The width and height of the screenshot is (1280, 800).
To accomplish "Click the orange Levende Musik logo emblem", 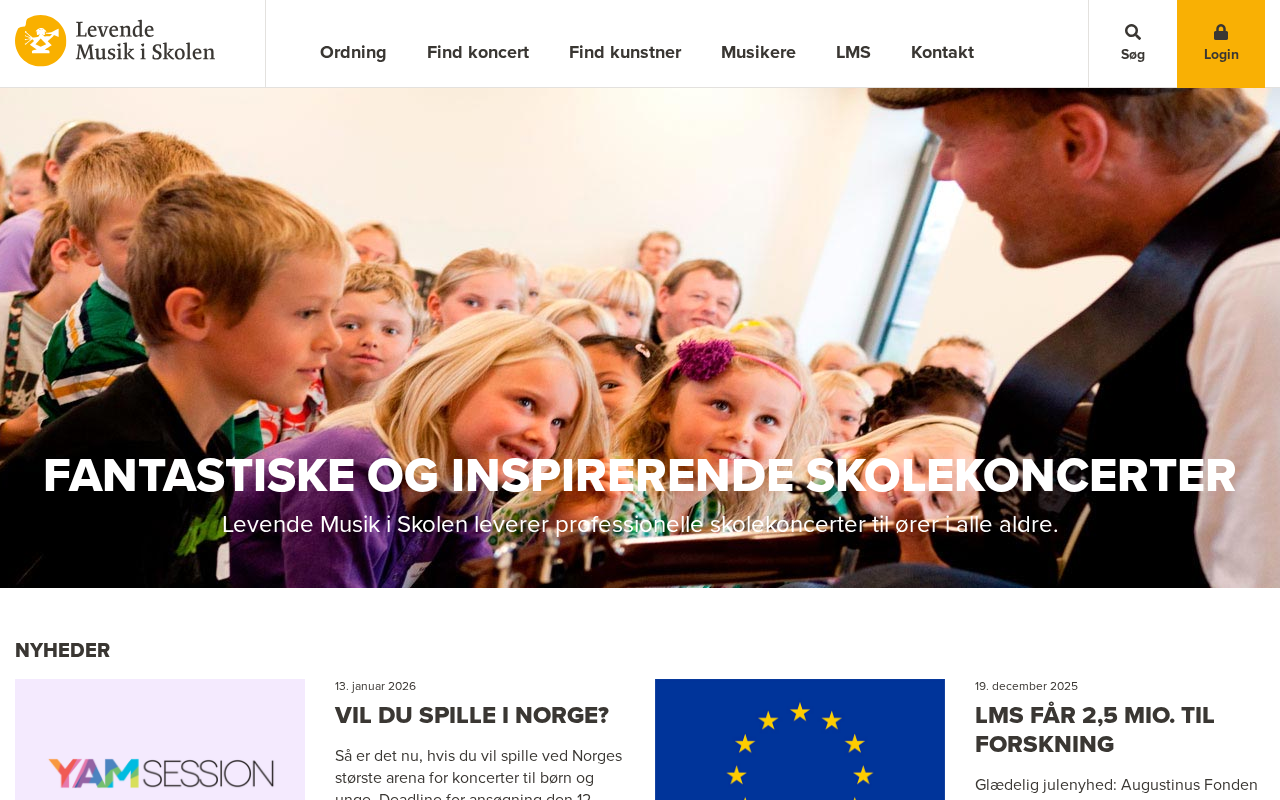I will tap(41, 41).
